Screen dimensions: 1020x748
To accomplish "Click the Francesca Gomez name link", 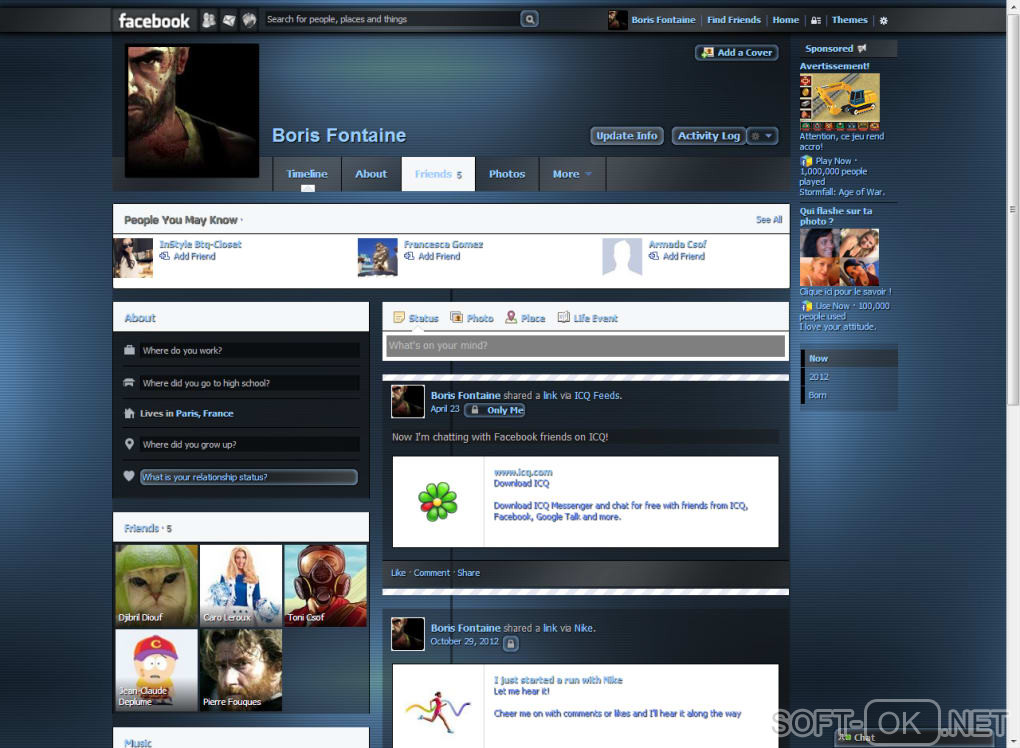I will click(x=444, y=245).
